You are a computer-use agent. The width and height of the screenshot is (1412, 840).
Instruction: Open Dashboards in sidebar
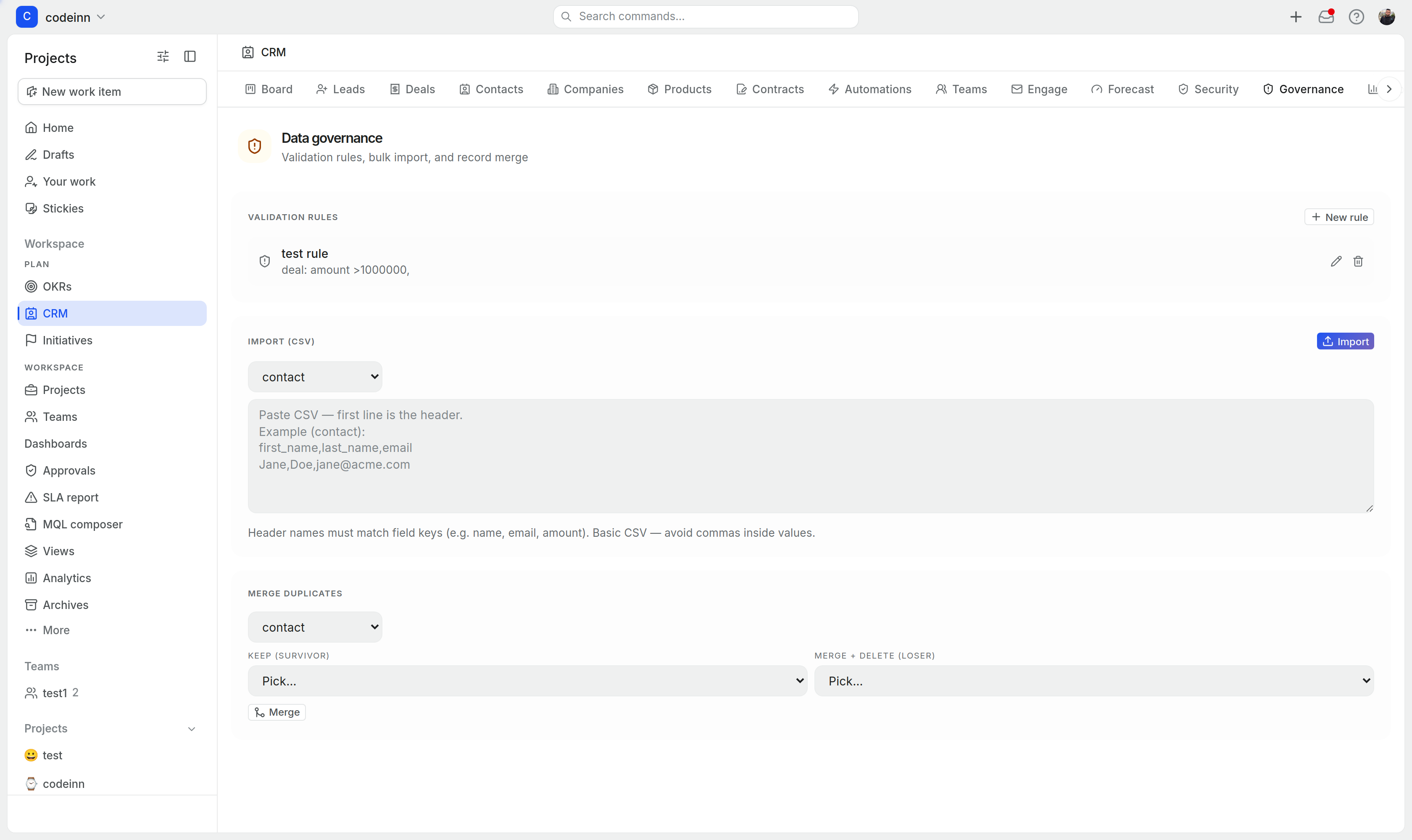coord(112,444)
